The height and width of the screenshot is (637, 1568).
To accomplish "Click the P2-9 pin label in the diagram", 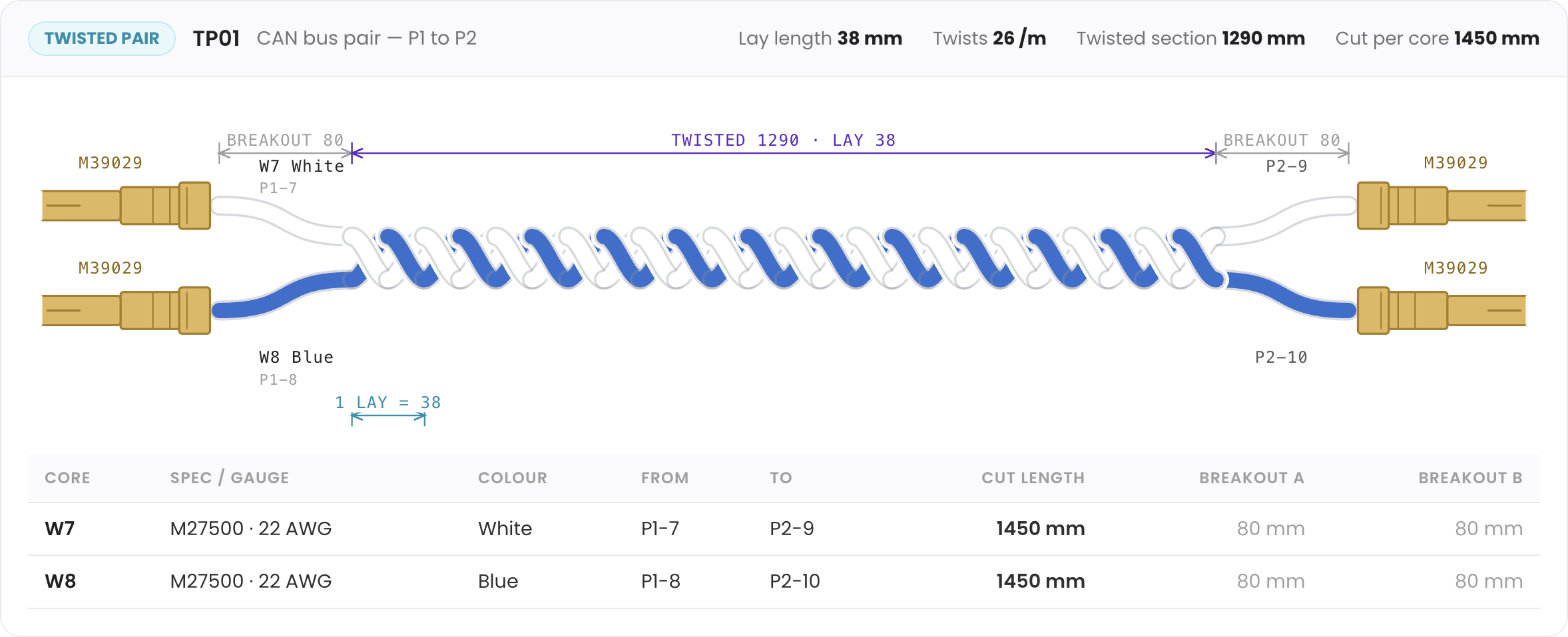I will coord(1286,166).
